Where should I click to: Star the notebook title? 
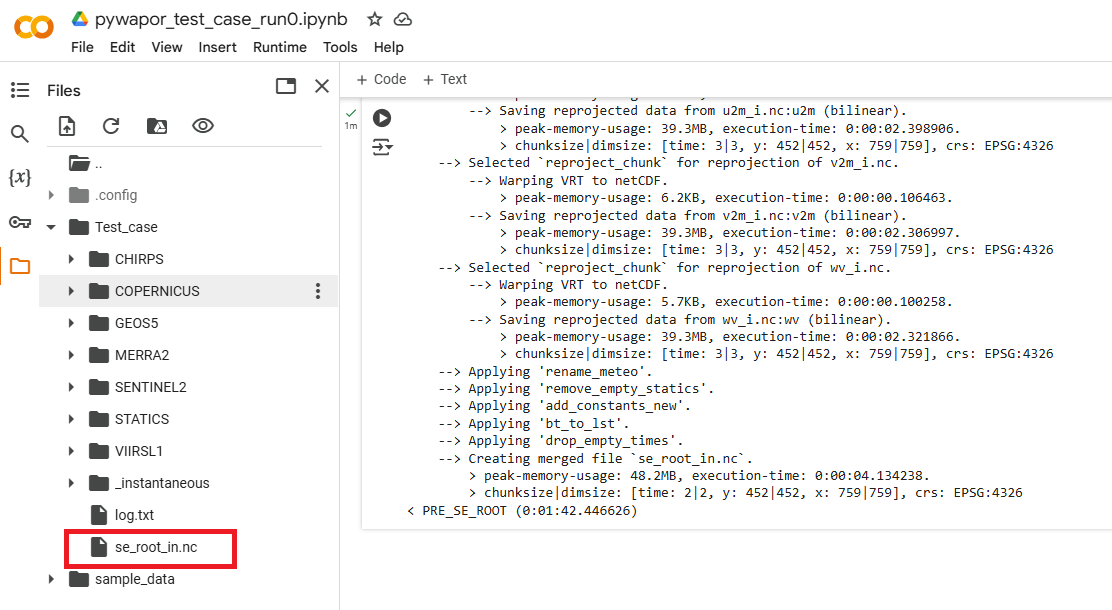click(374, 19)
